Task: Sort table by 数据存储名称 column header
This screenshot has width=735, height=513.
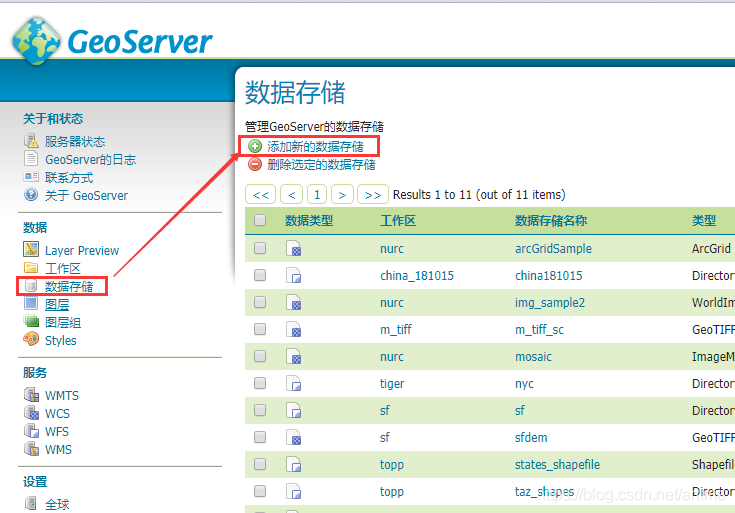Action: point(550,221)
